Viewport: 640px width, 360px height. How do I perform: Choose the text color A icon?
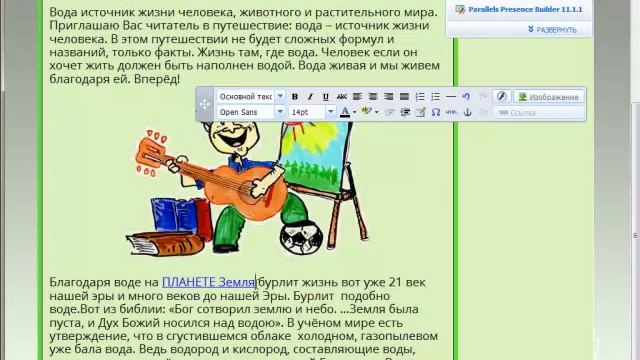click(345, 112)
